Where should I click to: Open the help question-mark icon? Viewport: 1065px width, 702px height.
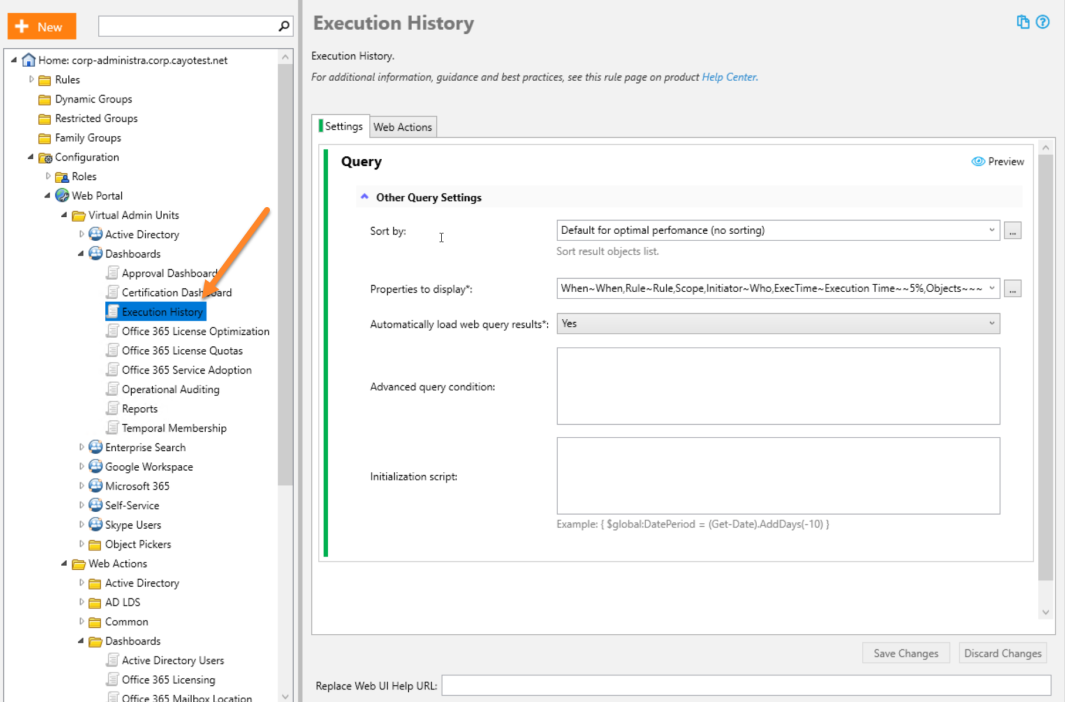pyautogui.click(x=1043, y=22)
